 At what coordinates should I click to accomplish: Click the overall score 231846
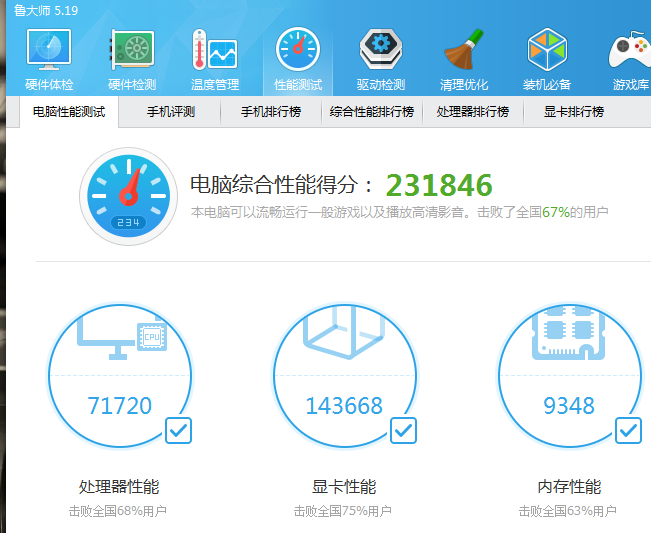point(439,185)
